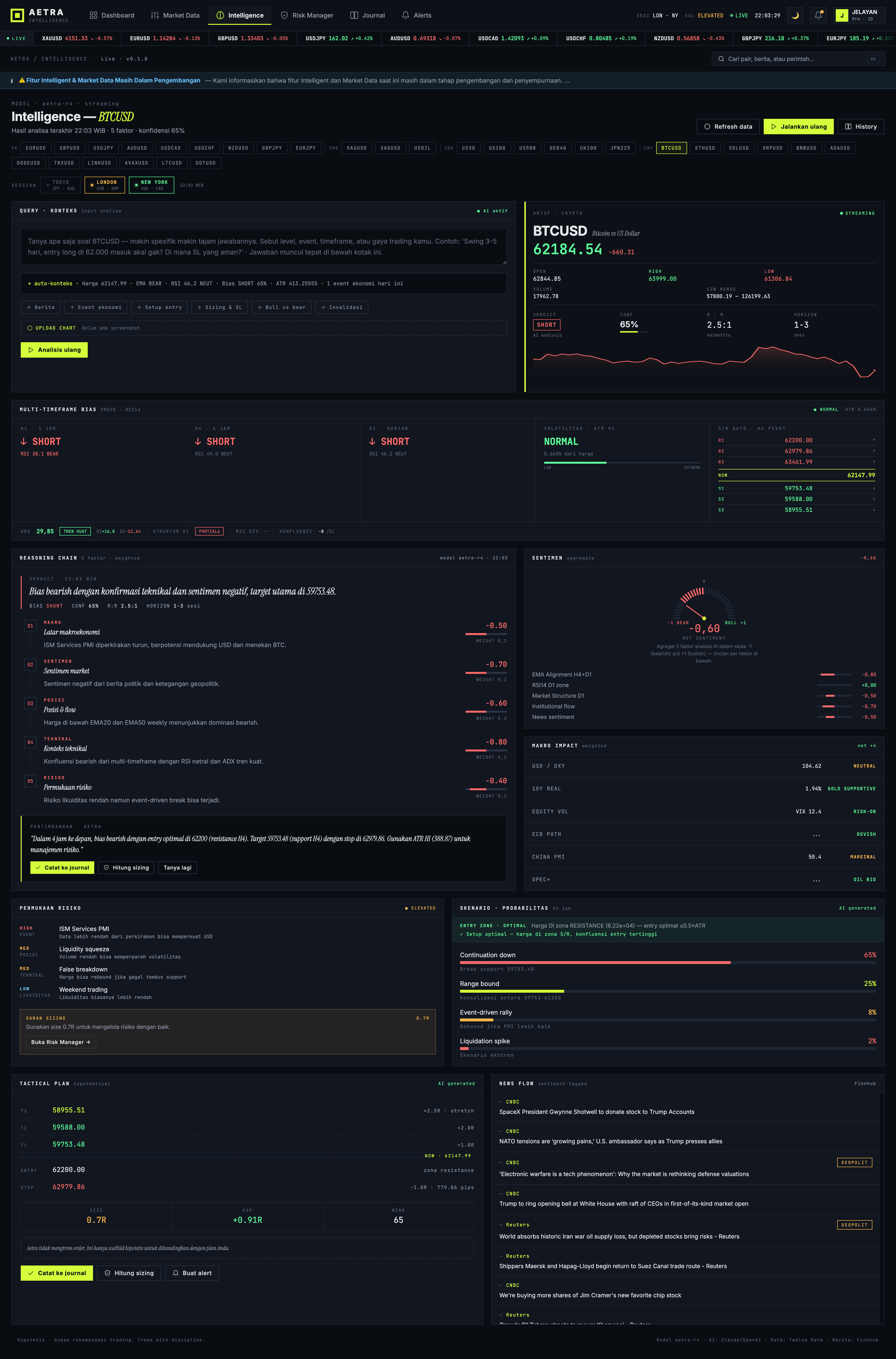Click Catat ke journal in Tactical Plan

(57, 1273)
